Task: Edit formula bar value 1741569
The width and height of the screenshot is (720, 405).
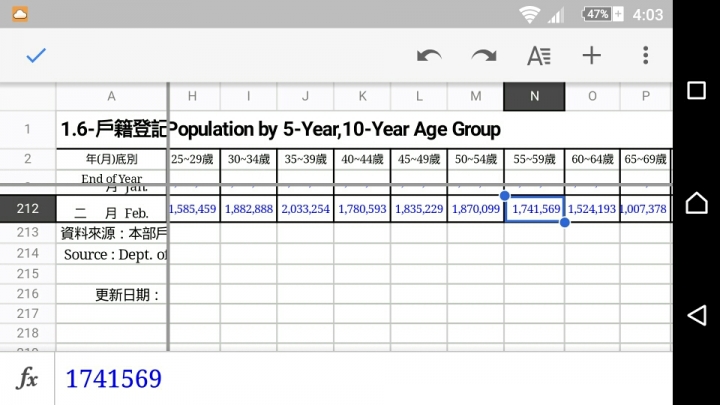Action: [x=364, y=379]
